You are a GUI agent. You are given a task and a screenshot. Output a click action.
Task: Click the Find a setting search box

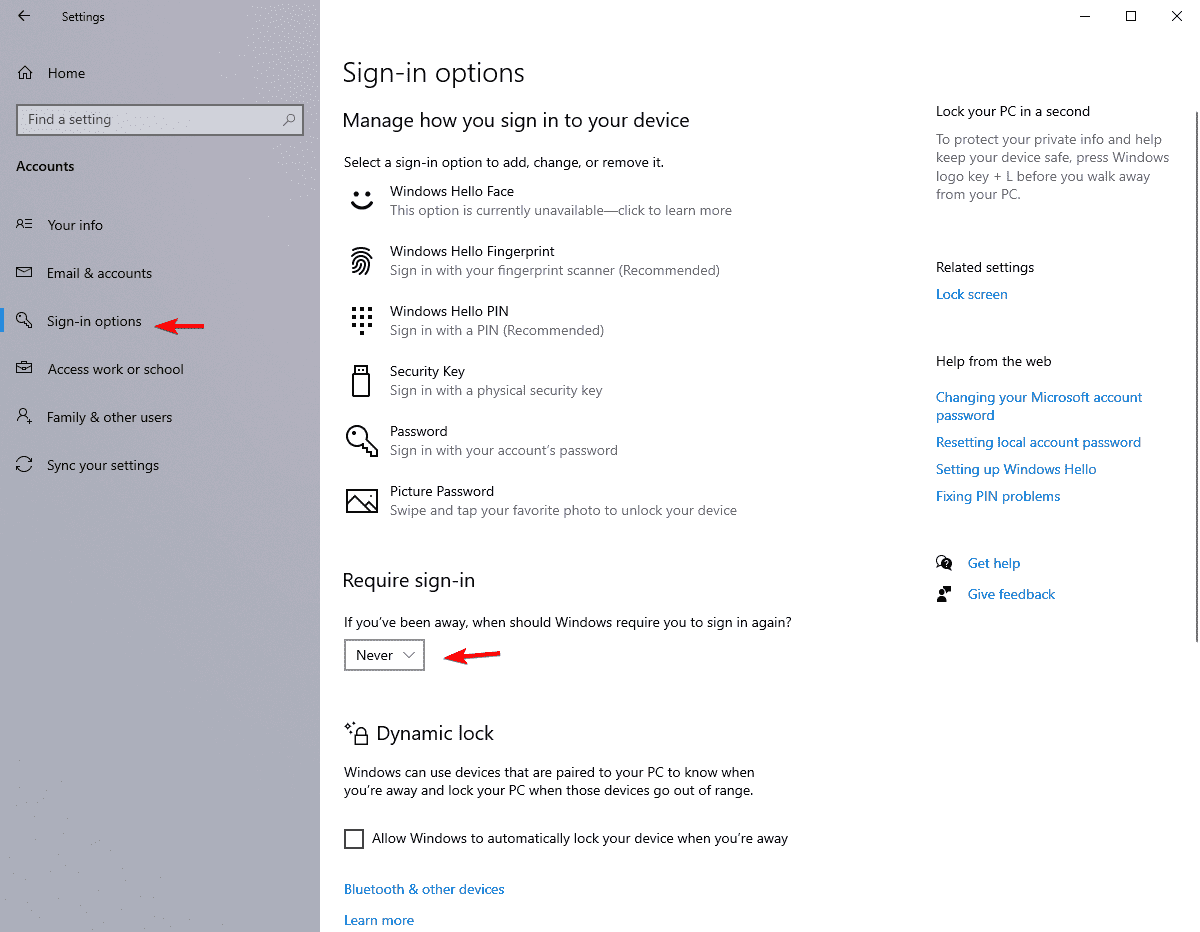click(150, 119)
